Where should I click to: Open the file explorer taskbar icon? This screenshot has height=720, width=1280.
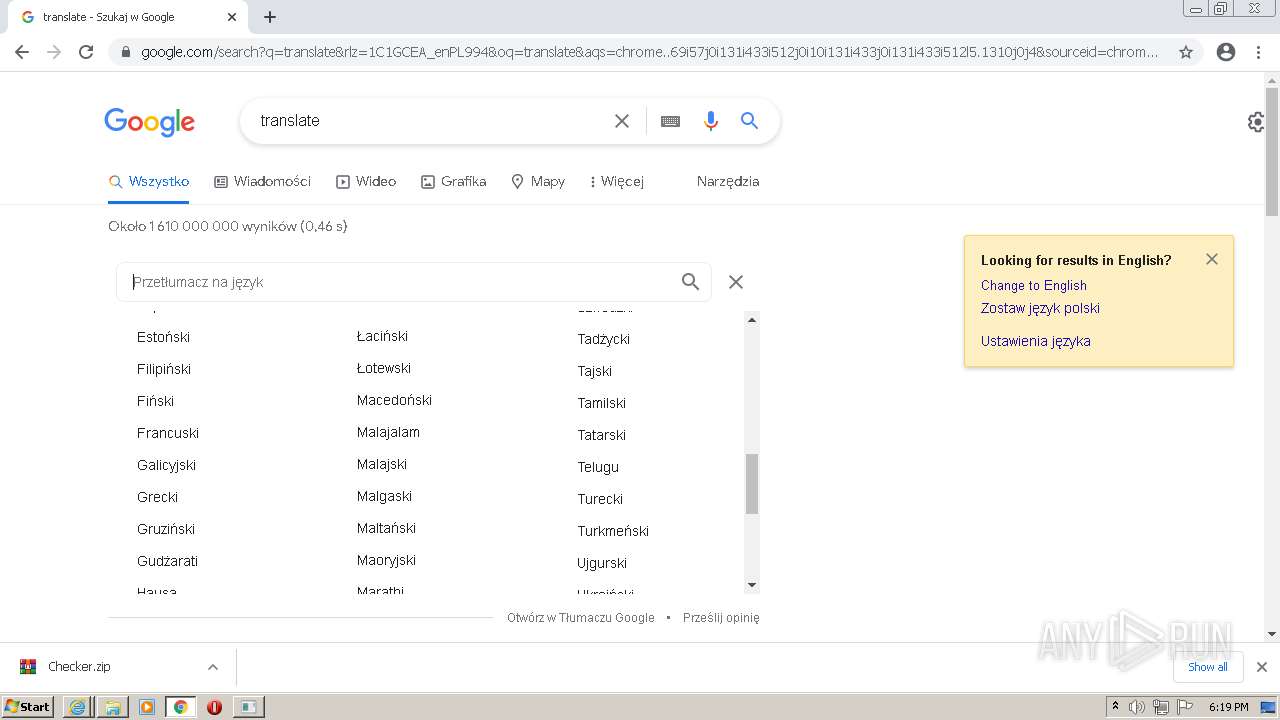click(x=112, y=707)
